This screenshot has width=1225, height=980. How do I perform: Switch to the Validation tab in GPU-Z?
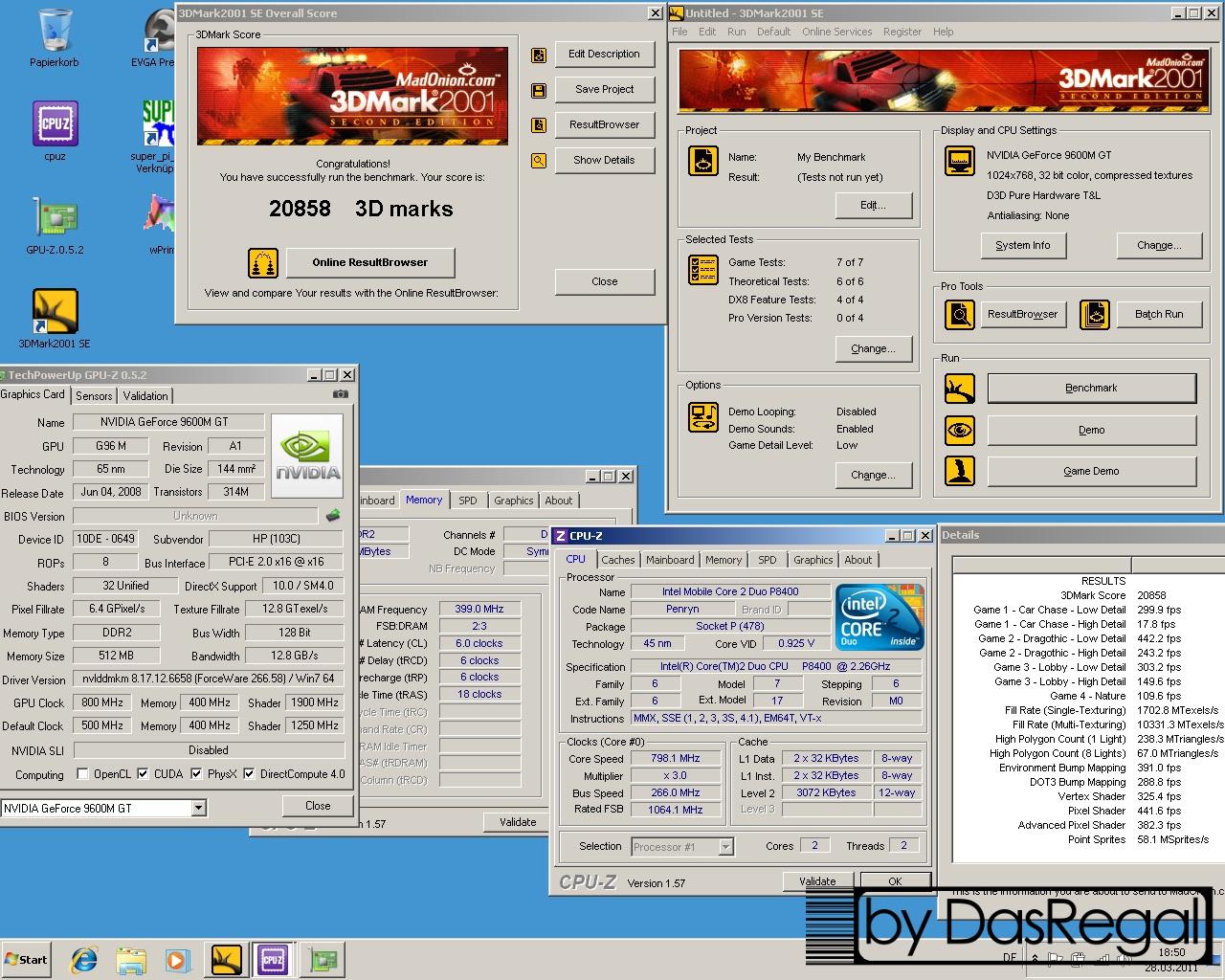[145, 396]
